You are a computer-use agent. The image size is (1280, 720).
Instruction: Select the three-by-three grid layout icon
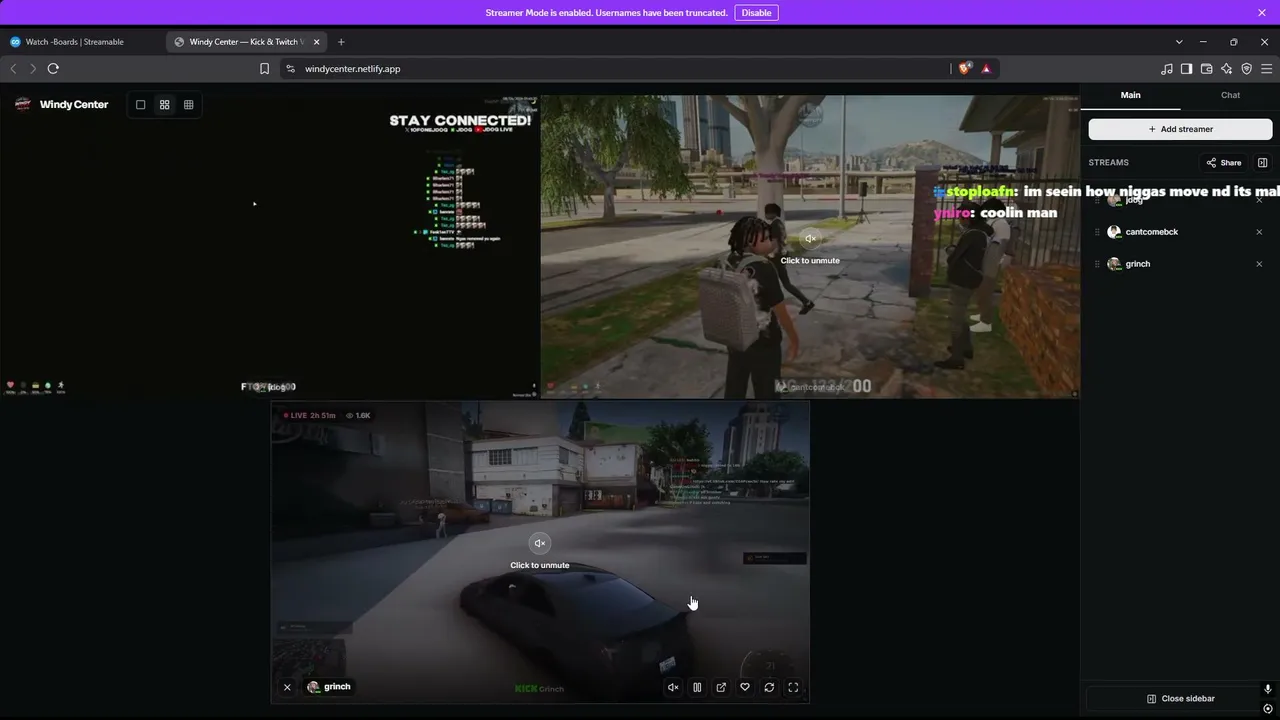188,105
